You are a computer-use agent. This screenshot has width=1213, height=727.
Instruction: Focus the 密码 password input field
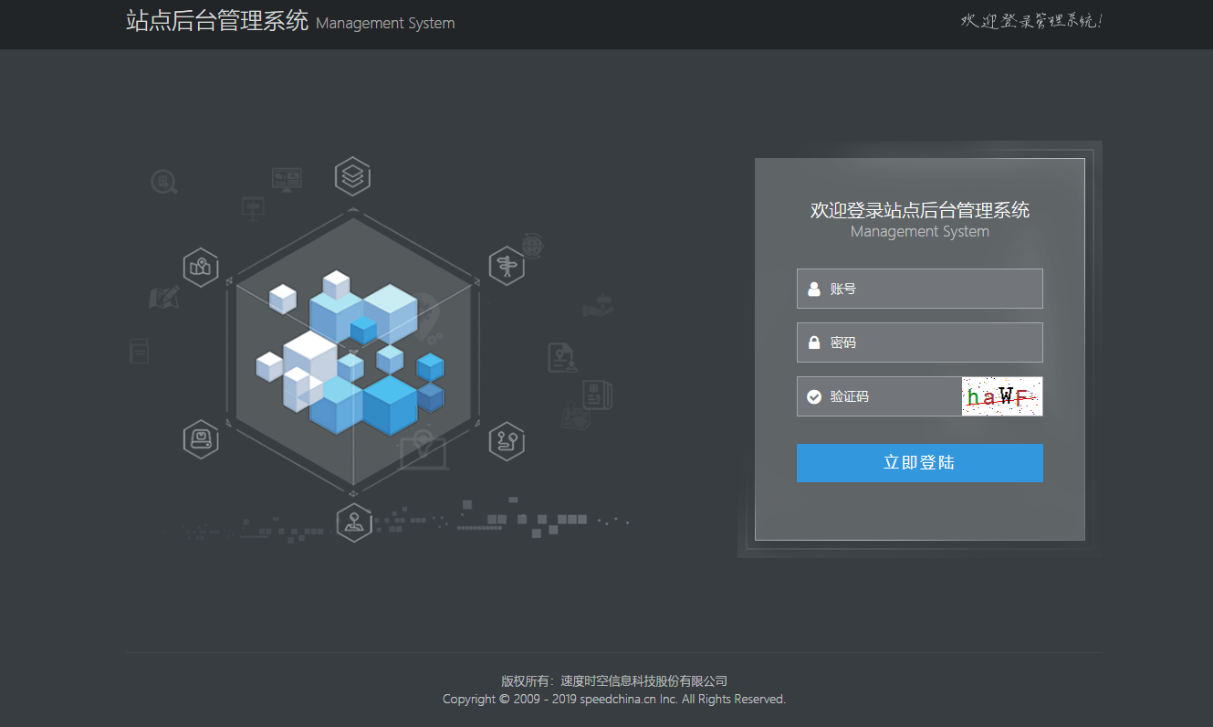pyautogui.click(x=930, y=343)
